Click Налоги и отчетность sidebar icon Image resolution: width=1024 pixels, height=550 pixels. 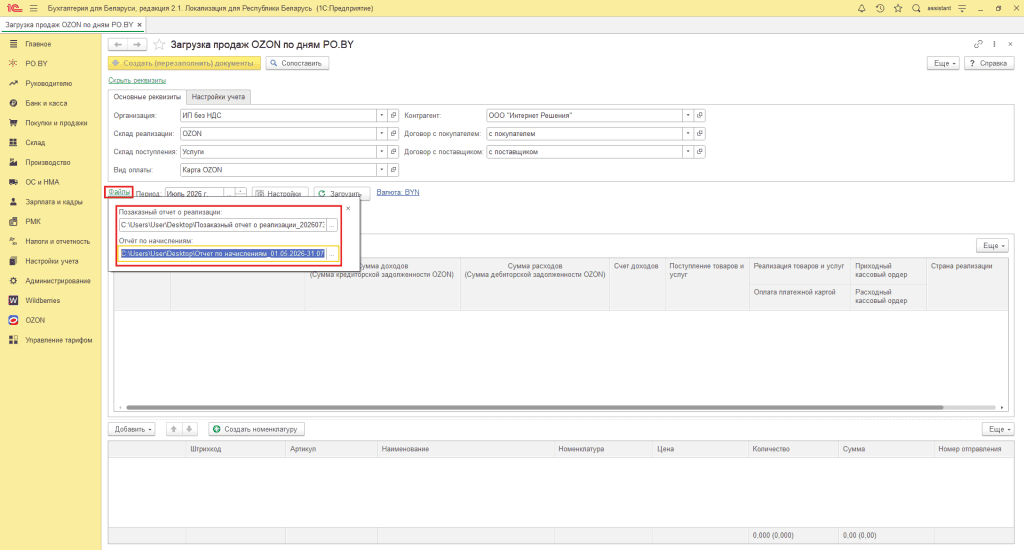(13, 241)
